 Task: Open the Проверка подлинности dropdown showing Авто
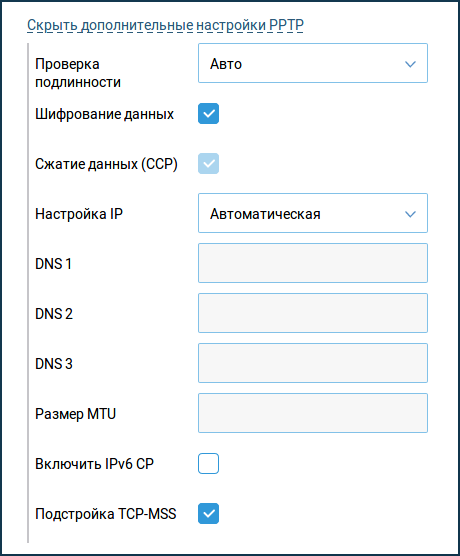coord(313,63)
